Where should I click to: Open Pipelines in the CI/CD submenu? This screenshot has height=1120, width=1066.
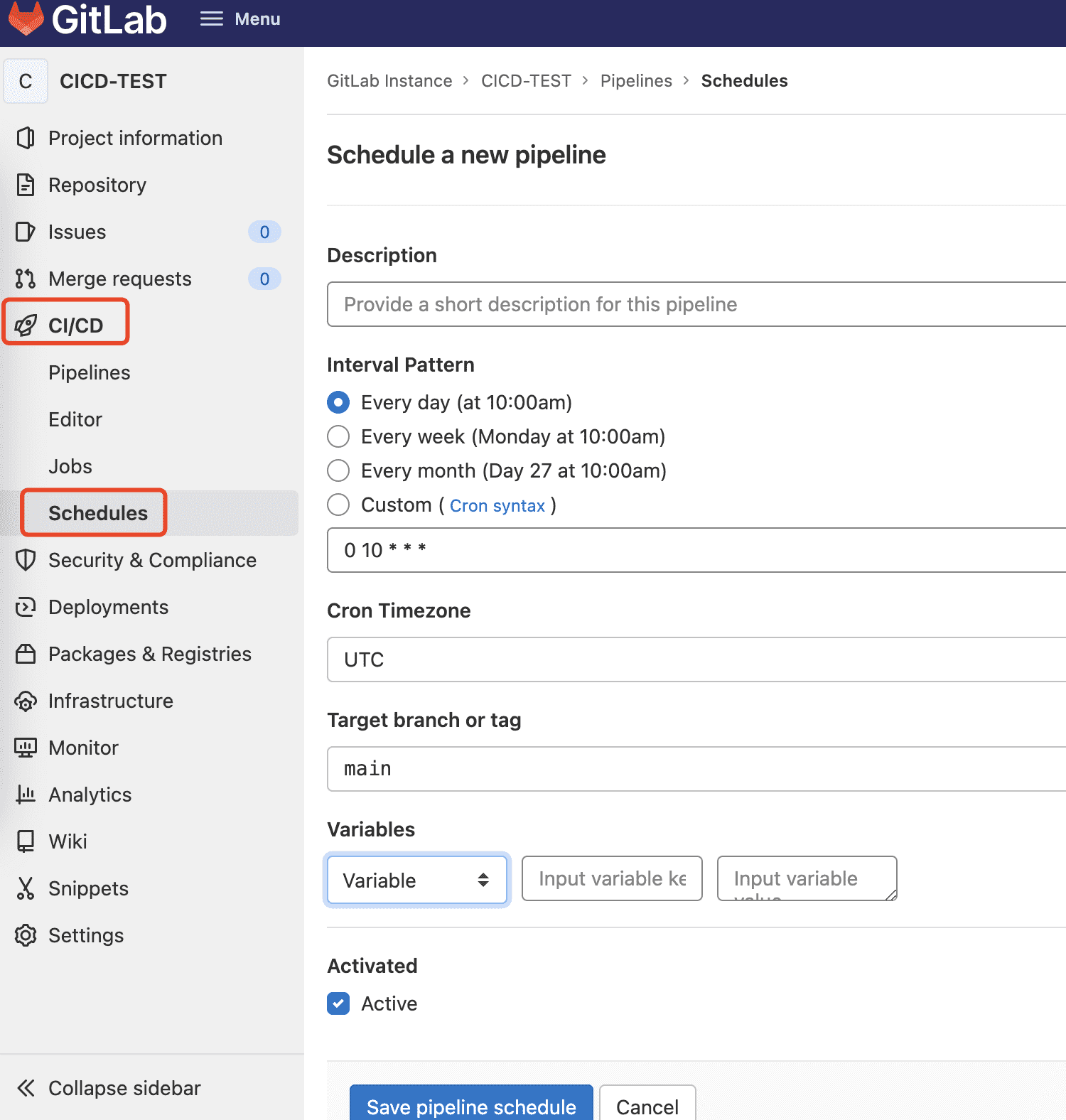point(90,372)
